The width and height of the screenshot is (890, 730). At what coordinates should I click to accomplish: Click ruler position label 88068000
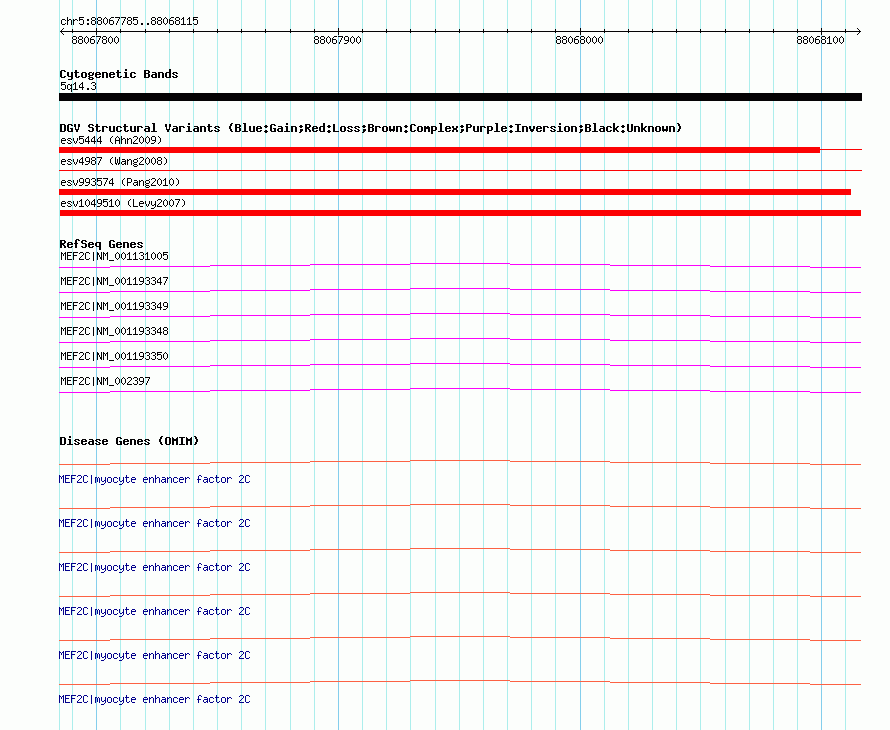pyautogui.click(x=579, y=40)
